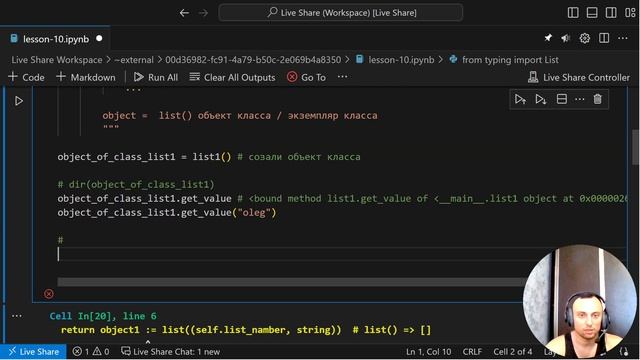Change CRLF end-of-line sequence

click(472, 351)
